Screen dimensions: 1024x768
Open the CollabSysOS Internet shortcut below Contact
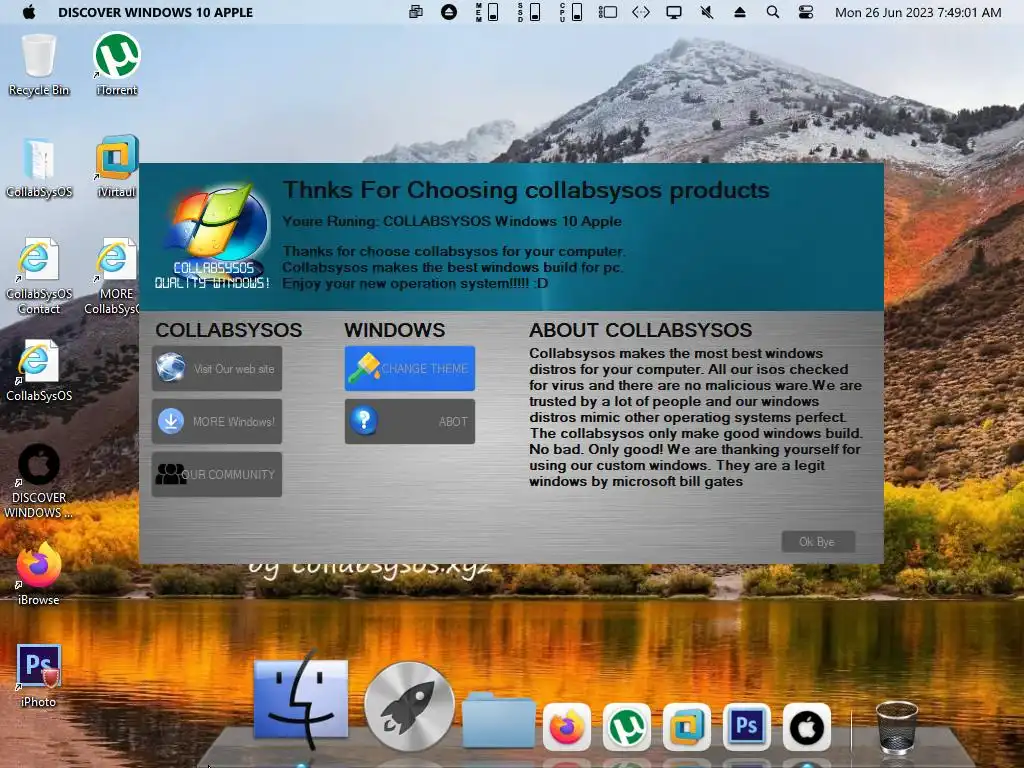tap(39, 371)
